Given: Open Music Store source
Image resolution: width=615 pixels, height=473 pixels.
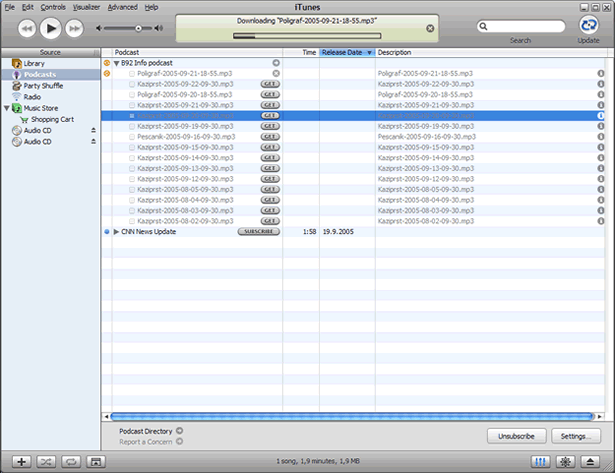Looking at the screenshot, I should (x=41, y=108).
